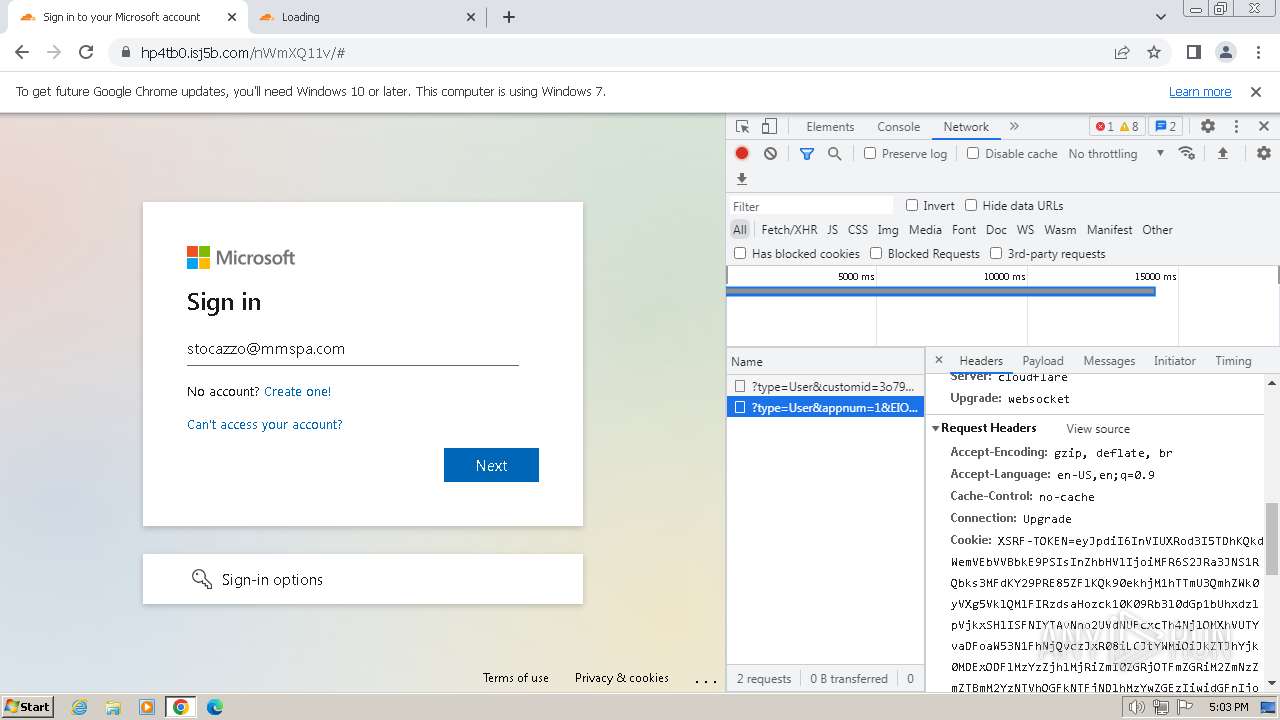Click the email field containing stocazzo@mmspa.com
Image resolution: width=1280 pixels, height=720 pixels.
point(353,349)
